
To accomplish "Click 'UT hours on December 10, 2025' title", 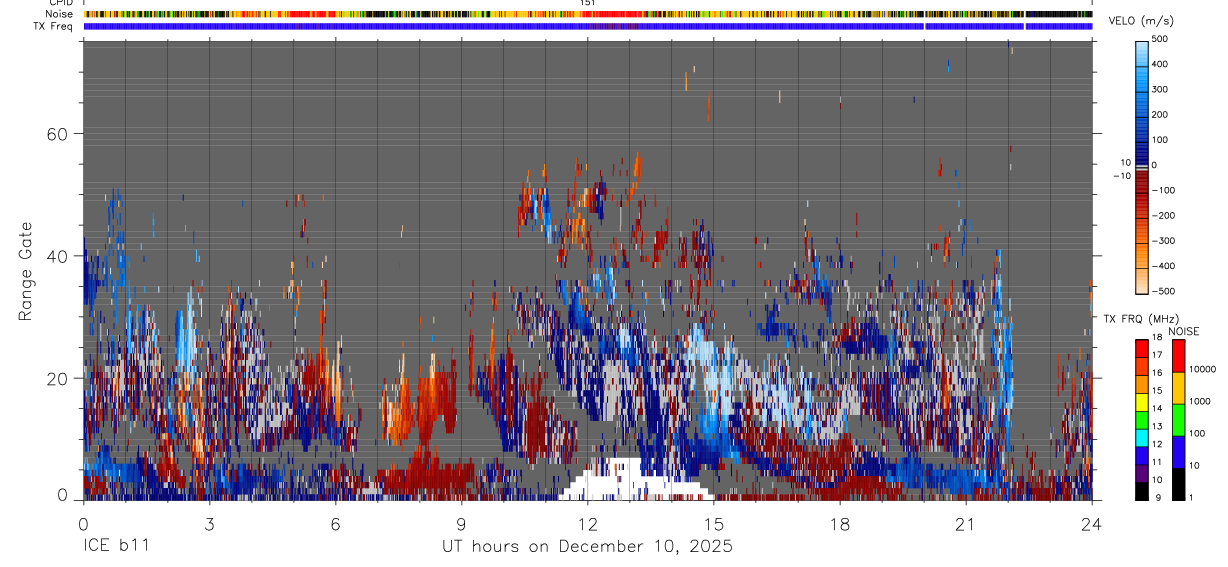I will tap(588, 547).
